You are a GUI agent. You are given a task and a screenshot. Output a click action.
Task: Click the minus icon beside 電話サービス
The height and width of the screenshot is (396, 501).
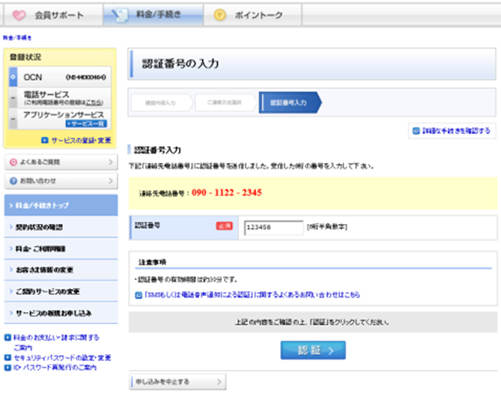[13, 98]
